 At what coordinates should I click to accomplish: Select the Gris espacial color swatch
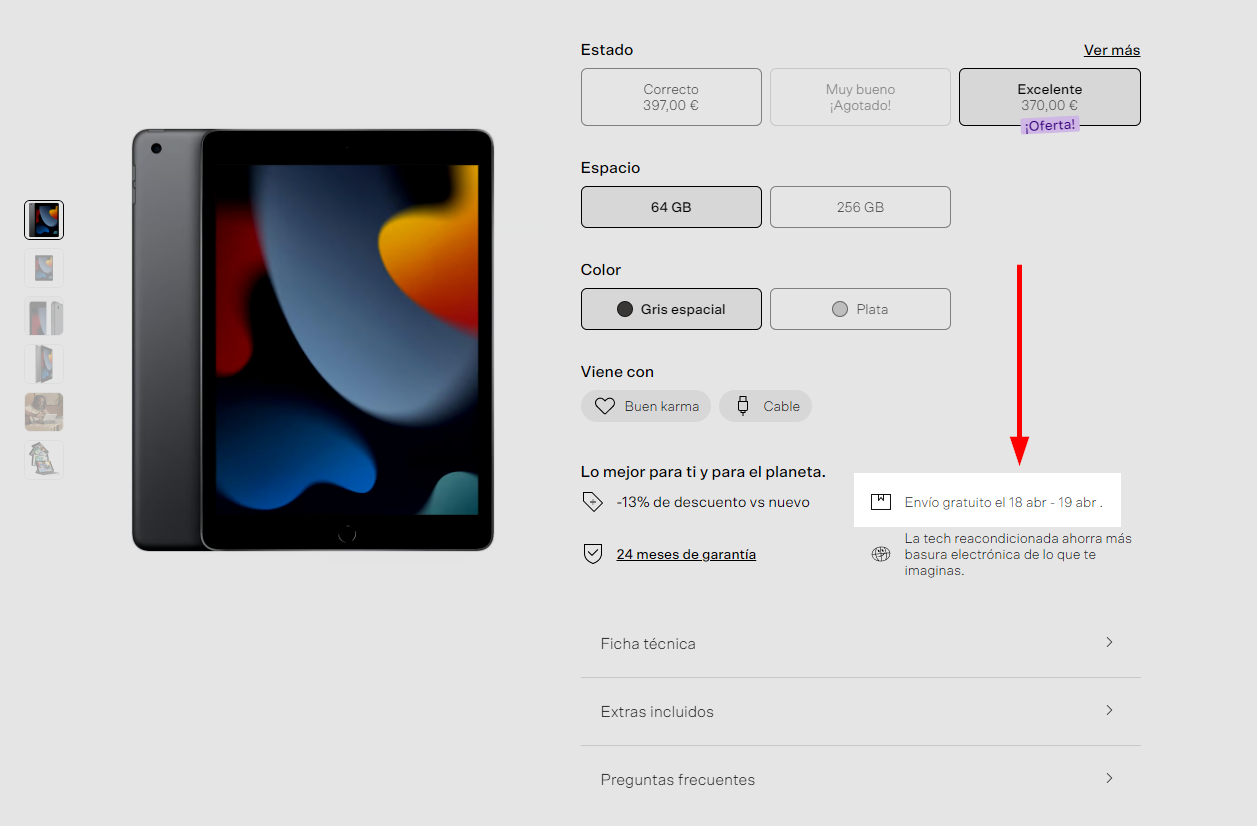click(x=671, y=309)
